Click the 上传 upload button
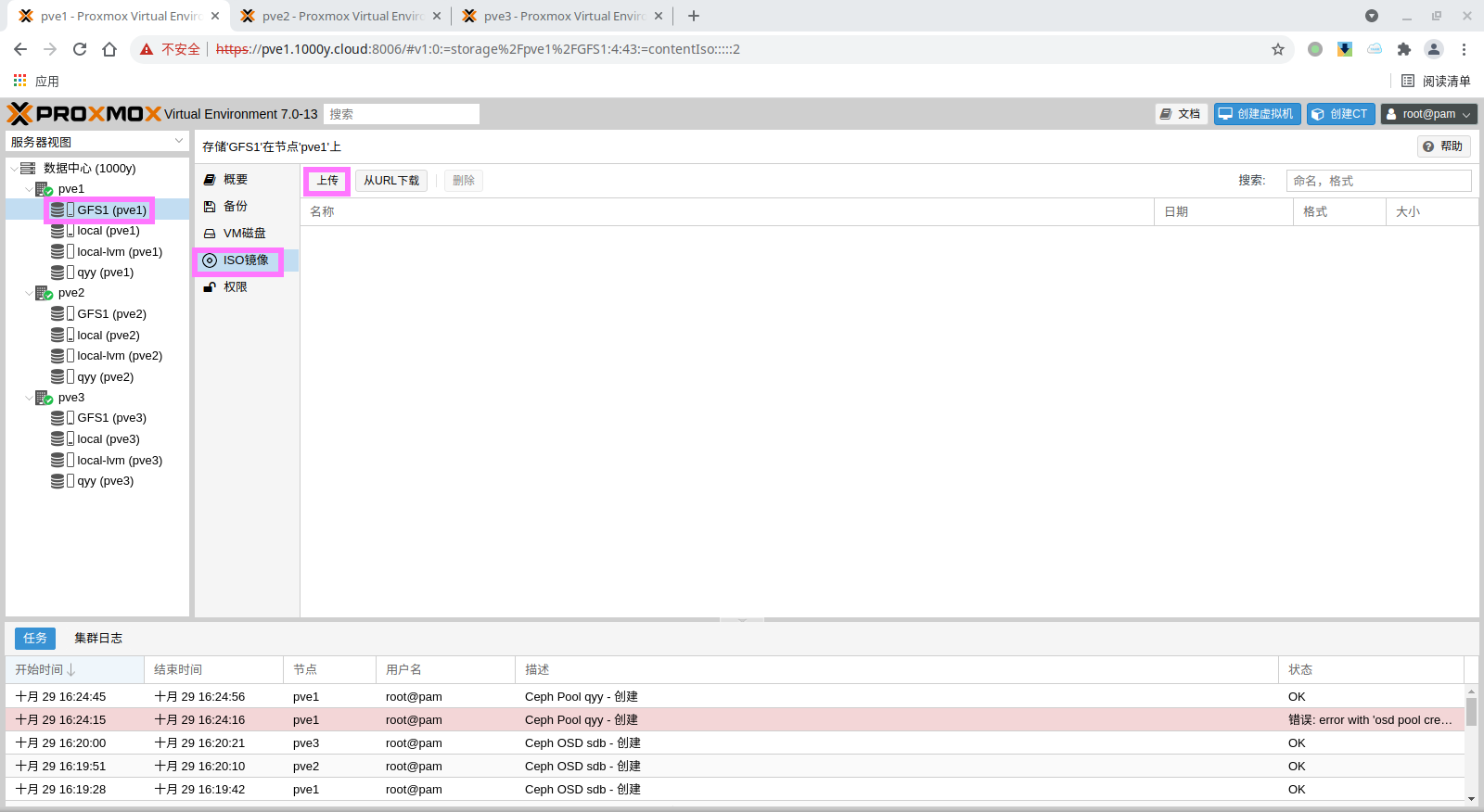This screenshot has width=1484, height=812. (327, 181)
